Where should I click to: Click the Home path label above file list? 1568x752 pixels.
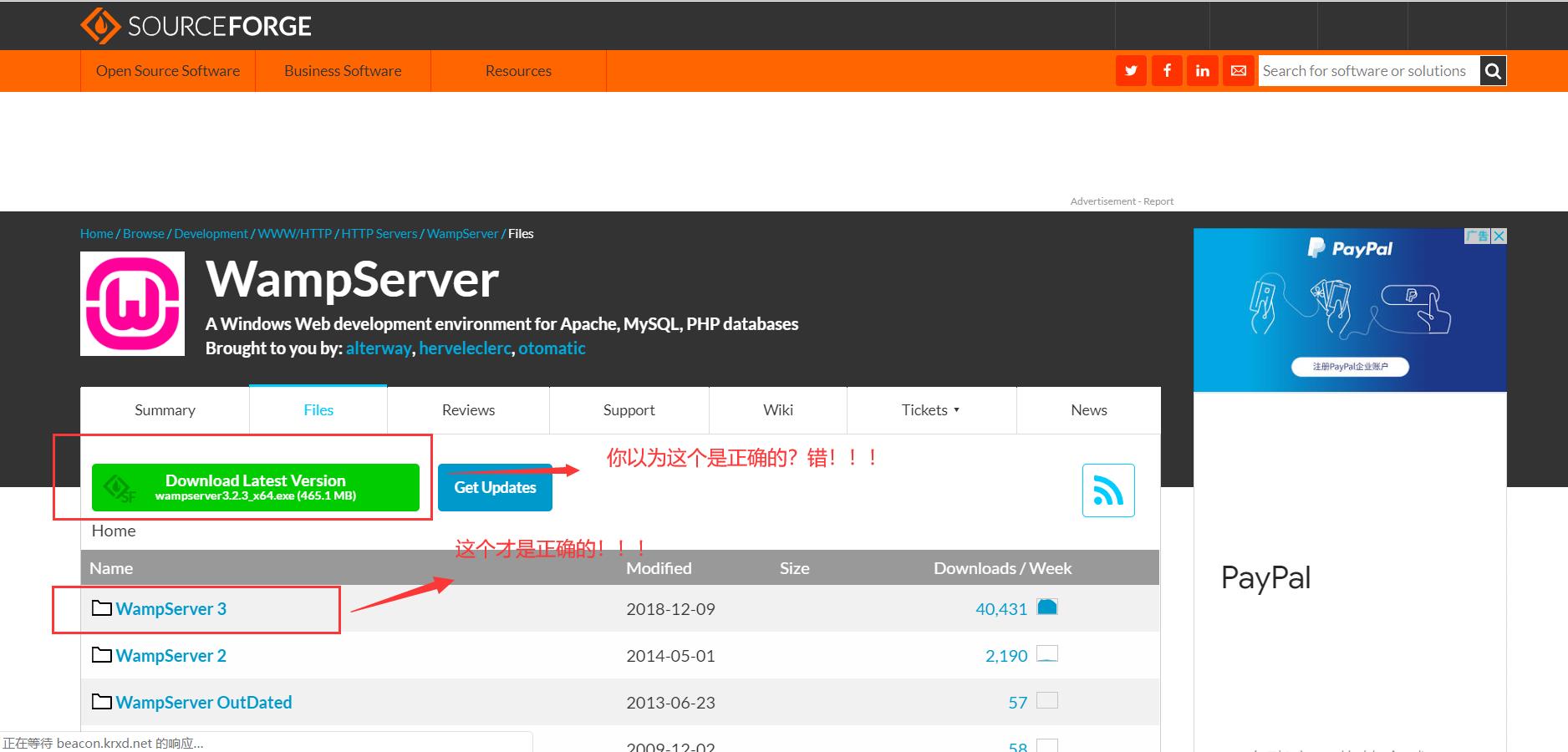114,531
